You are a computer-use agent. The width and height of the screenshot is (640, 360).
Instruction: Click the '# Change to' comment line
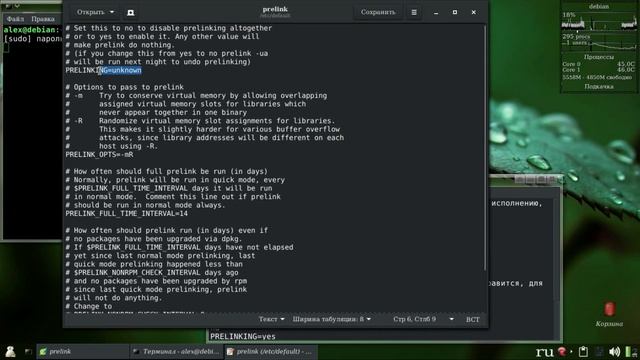89,306
